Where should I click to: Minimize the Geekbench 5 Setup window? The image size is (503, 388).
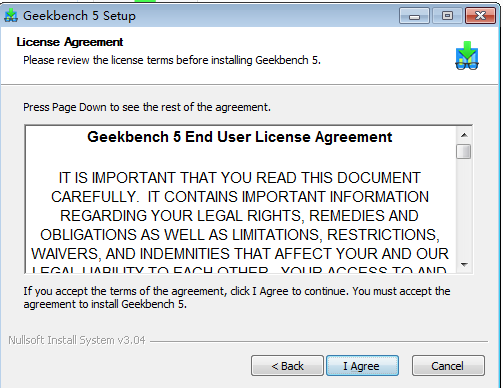[414, 16]
